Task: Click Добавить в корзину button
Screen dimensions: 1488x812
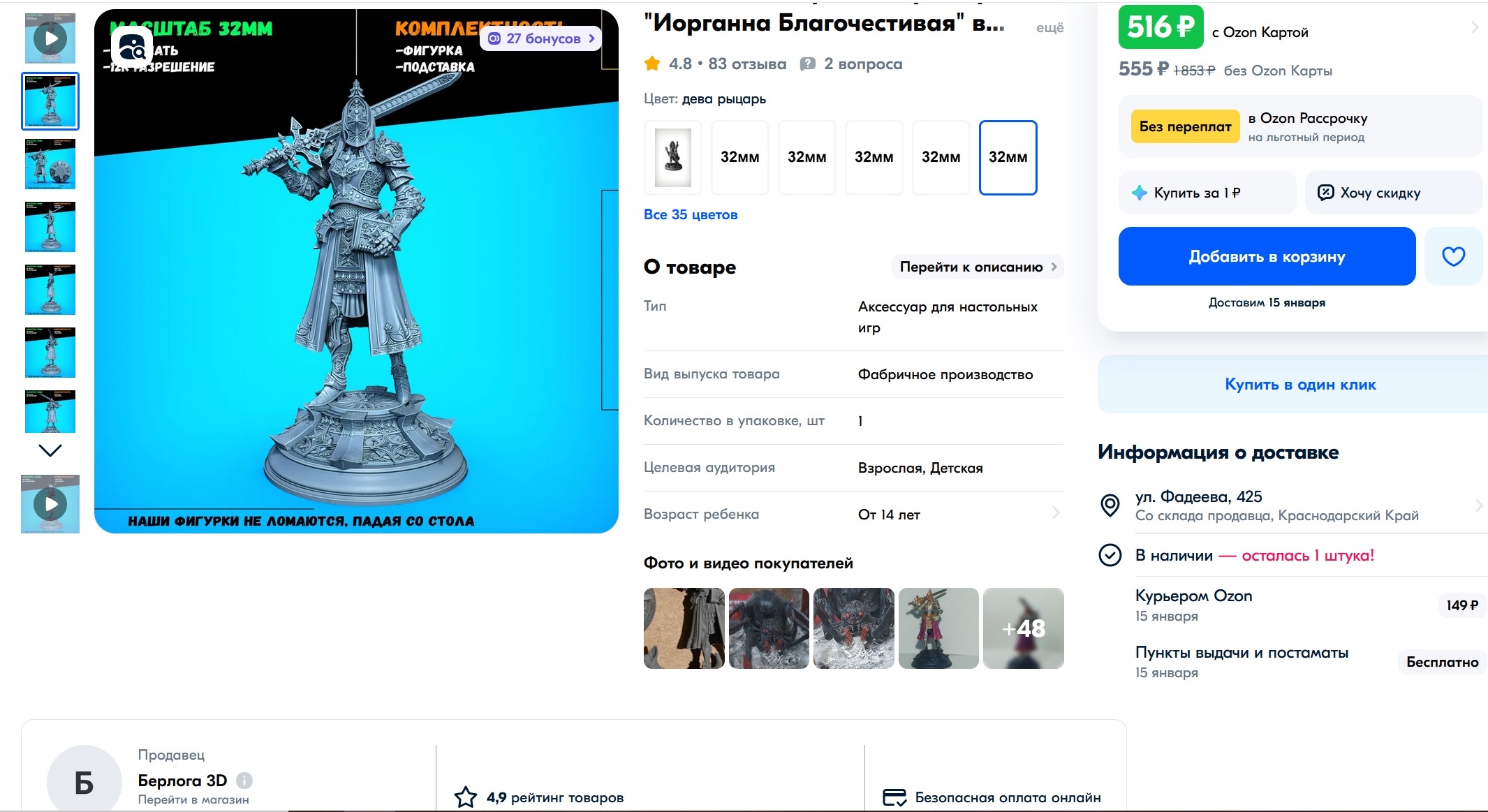Action: (1267, 256)
